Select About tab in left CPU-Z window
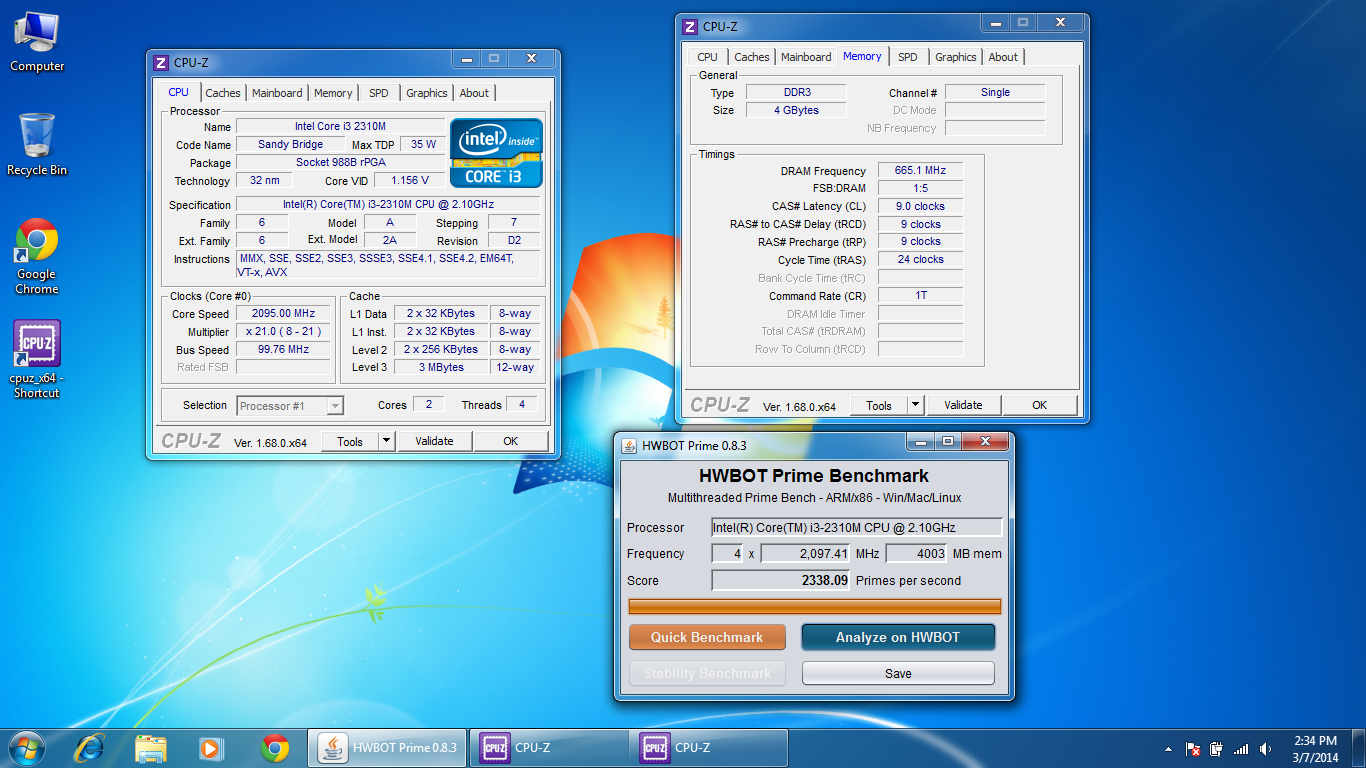 (x=474, y=93)
